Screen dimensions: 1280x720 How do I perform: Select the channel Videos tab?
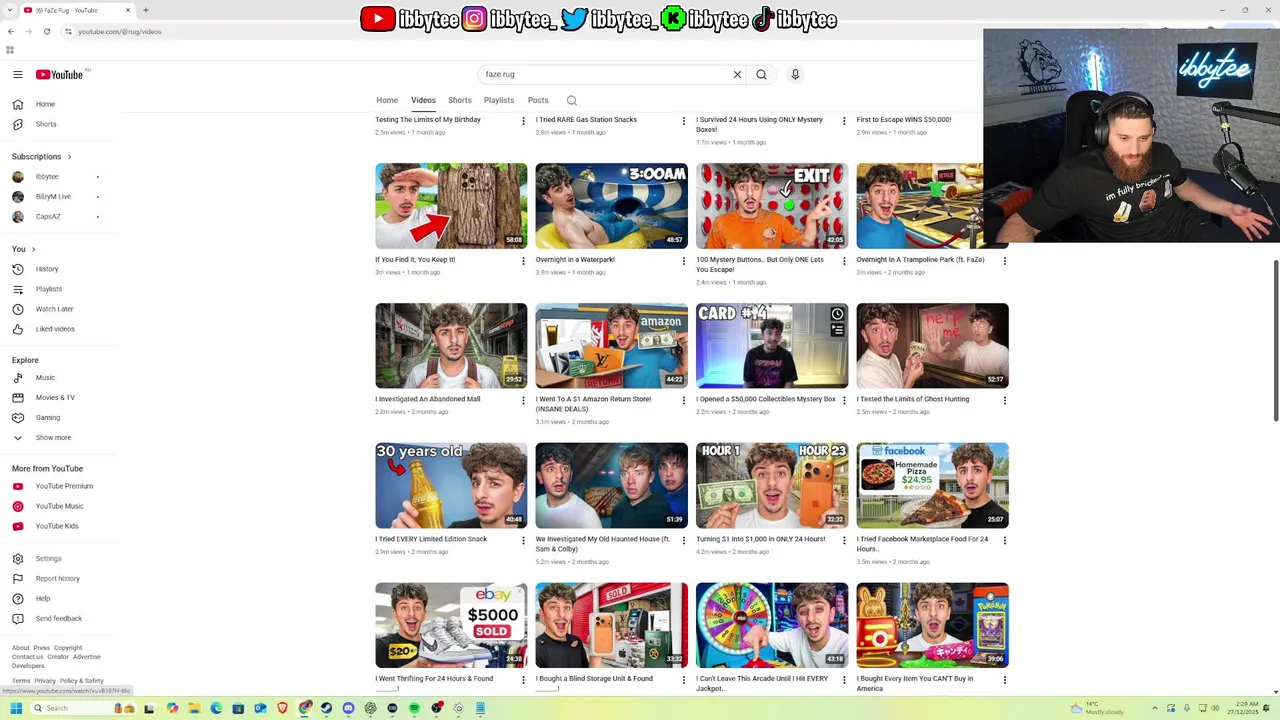coord(423,100)
